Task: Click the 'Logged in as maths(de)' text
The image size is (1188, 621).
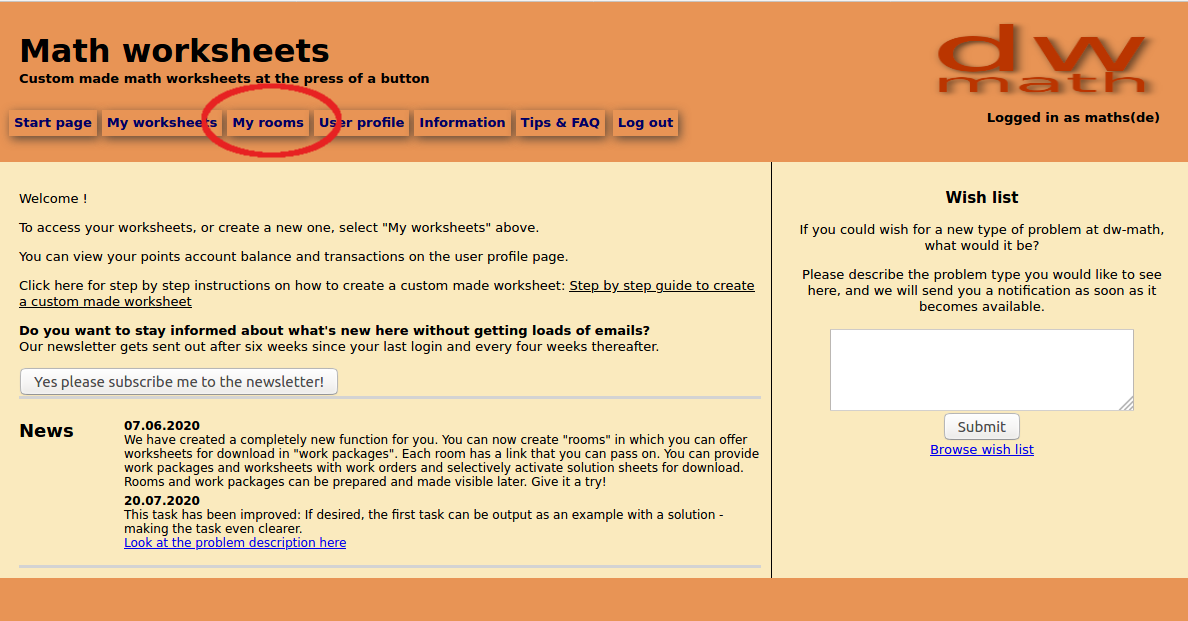Action: tap(1073, 117)
